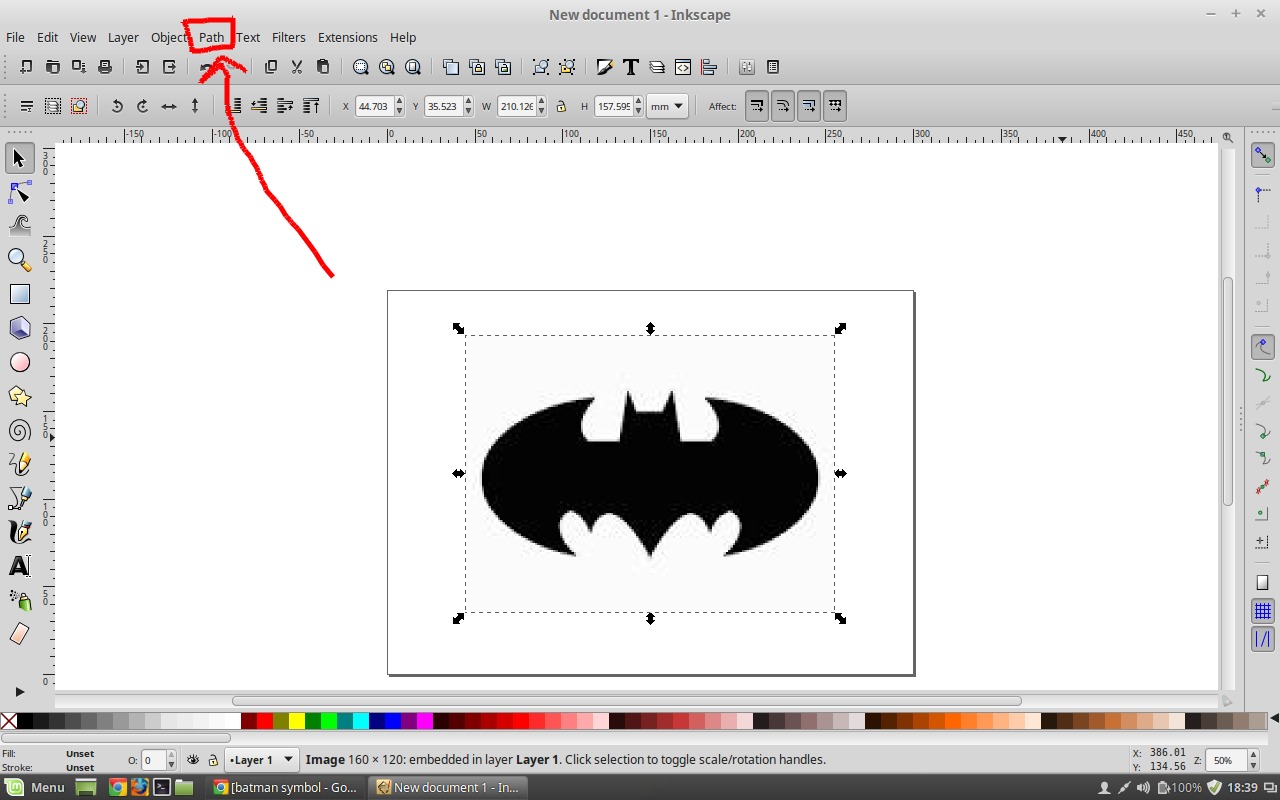
Task: Open the mm units dropdown
Action: click(667, 106)
